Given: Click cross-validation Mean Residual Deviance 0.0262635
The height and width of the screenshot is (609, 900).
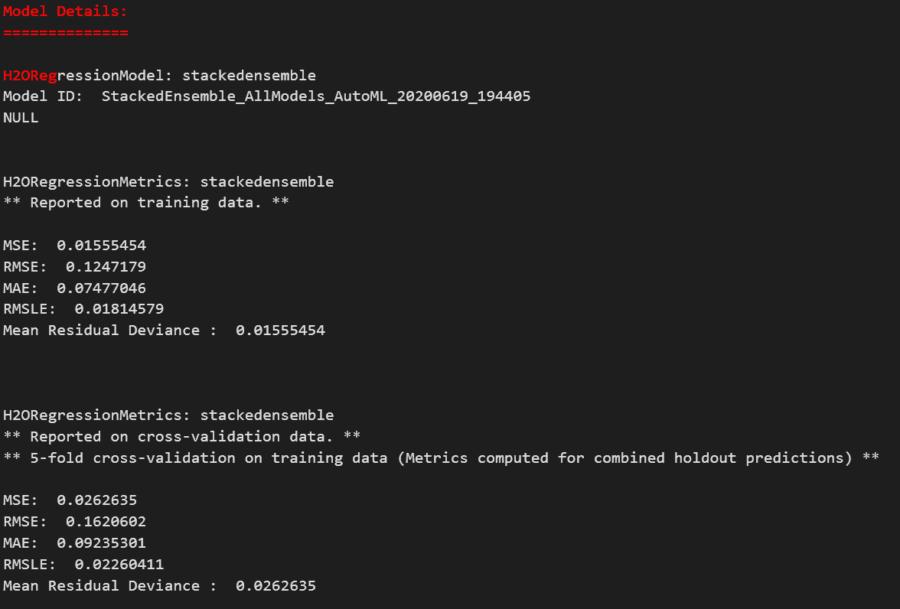Looking at the screenshot, I should (275, 585).
